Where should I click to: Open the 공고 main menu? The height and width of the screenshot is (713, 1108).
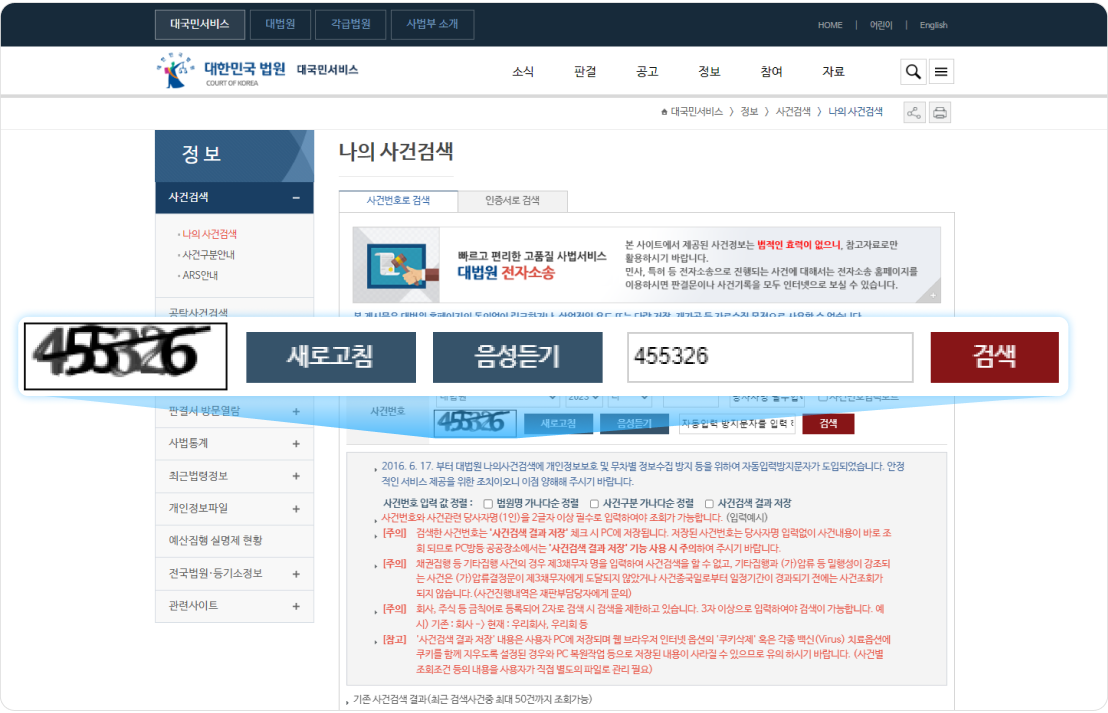coord(647,71)
